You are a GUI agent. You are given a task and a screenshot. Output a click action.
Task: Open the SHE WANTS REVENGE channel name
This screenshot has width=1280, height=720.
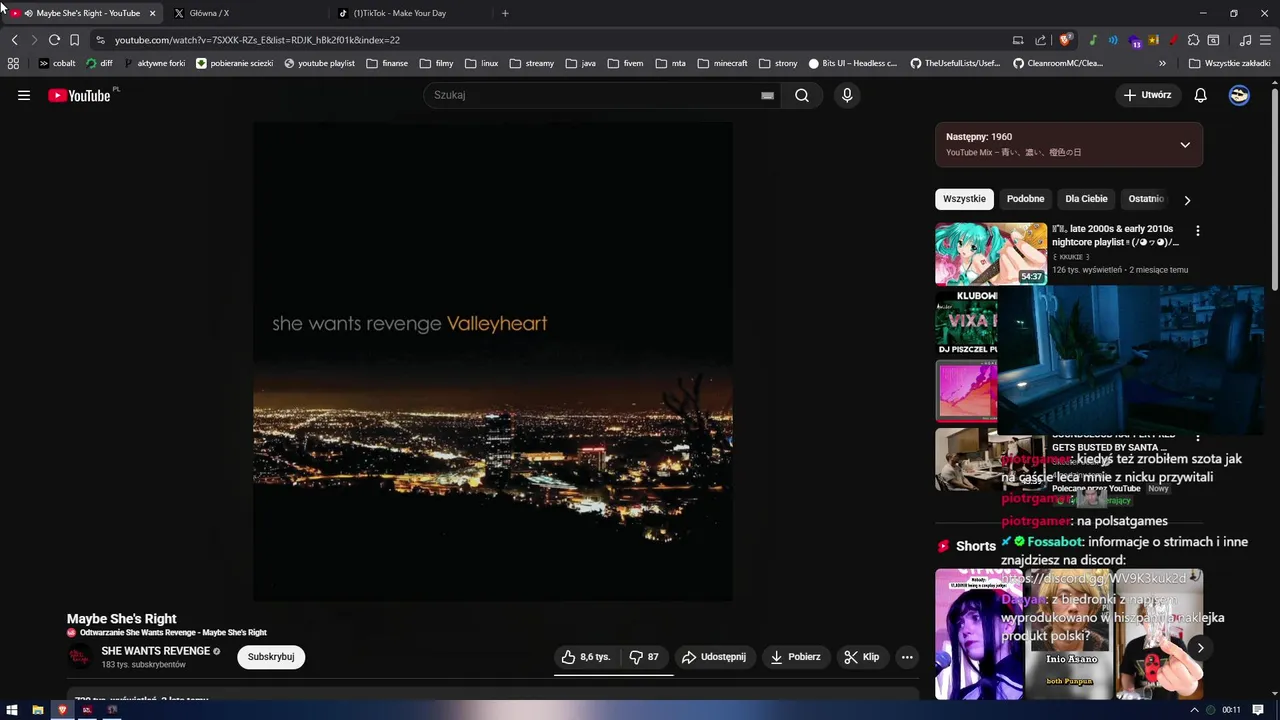tap(155, 651)
